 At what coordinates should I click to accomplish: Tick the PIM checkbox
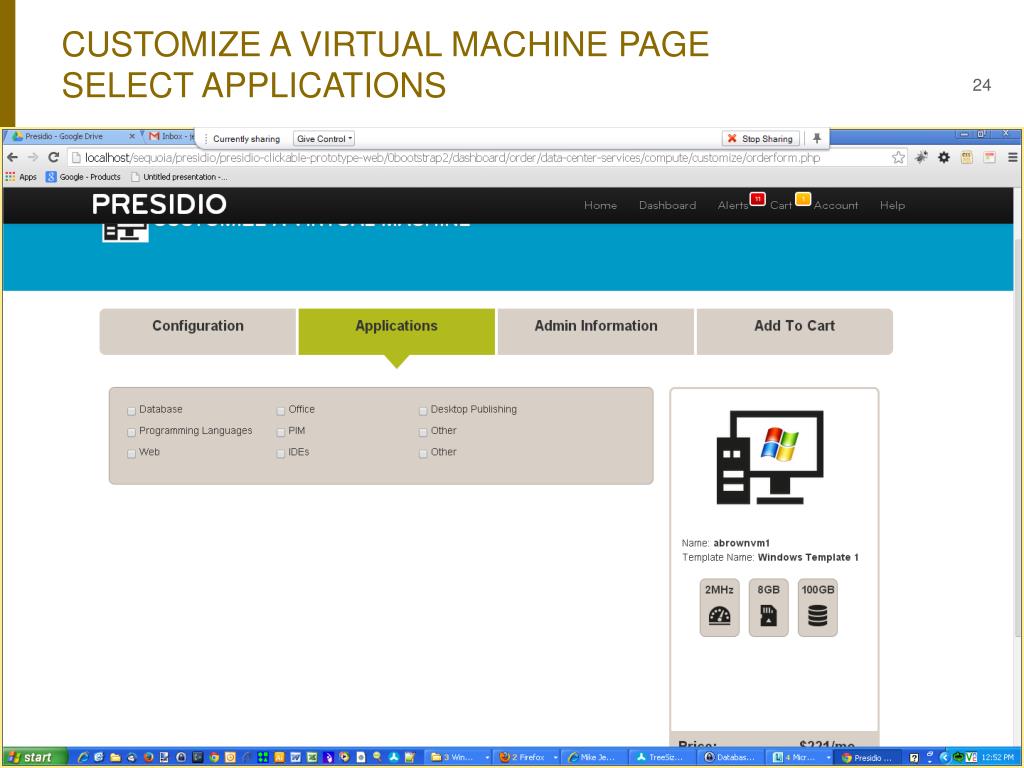pyautogui.click(x=281, y=432)
